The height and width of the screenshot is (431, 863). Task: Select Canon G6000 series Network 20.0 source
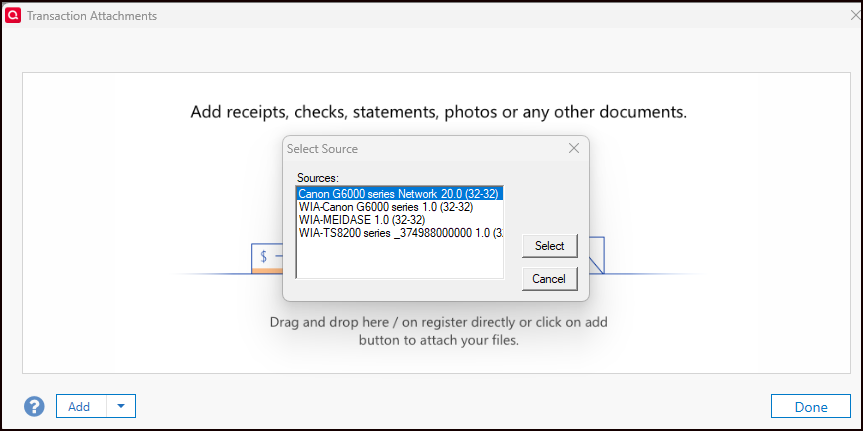pos(400,194)
